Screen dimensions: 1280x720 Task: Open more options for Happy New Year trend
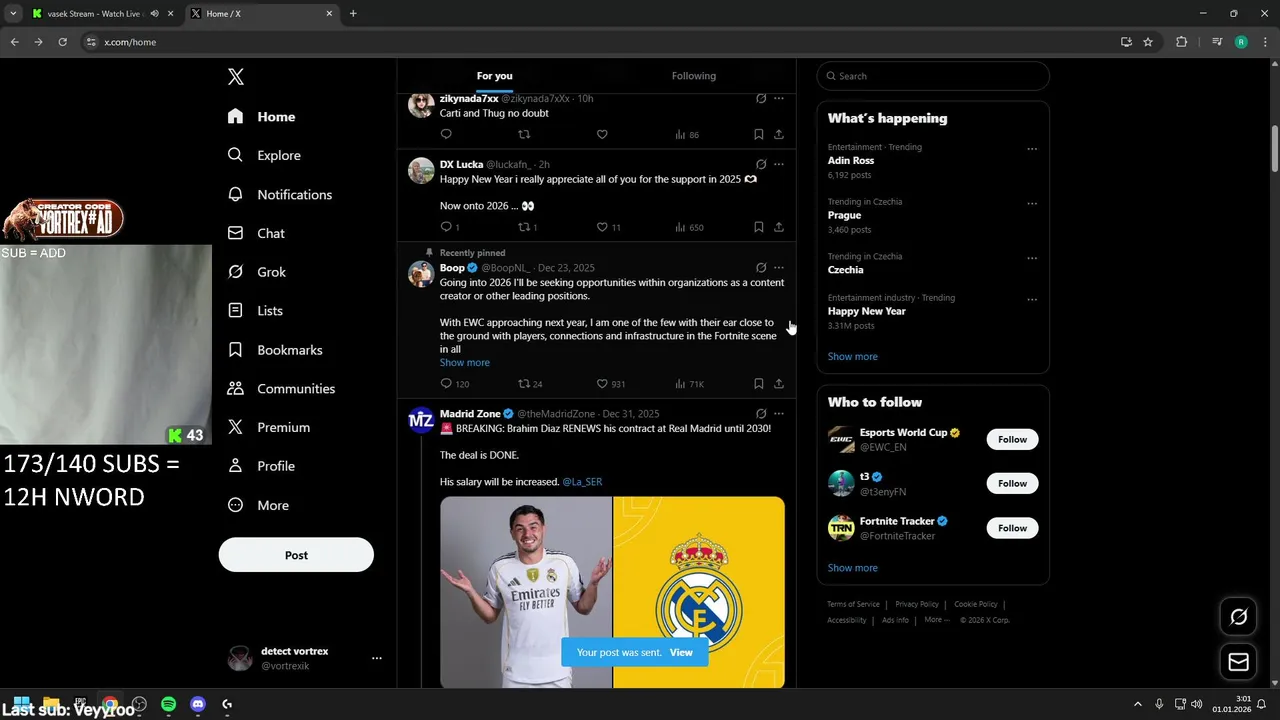point(1032,300)
